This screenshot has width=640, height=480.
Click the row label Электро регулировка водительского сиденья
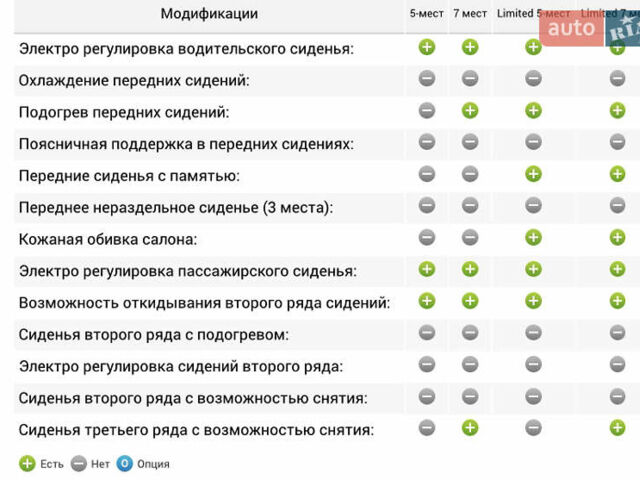[x=186, y=49]
